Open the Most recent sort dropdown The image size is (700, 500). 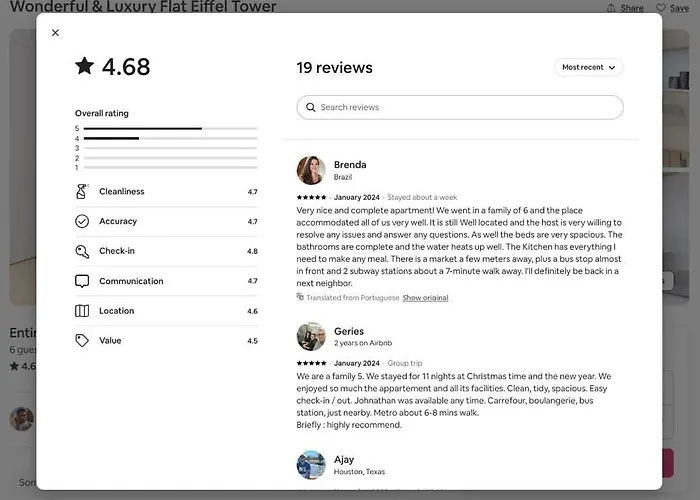(589, 68)
